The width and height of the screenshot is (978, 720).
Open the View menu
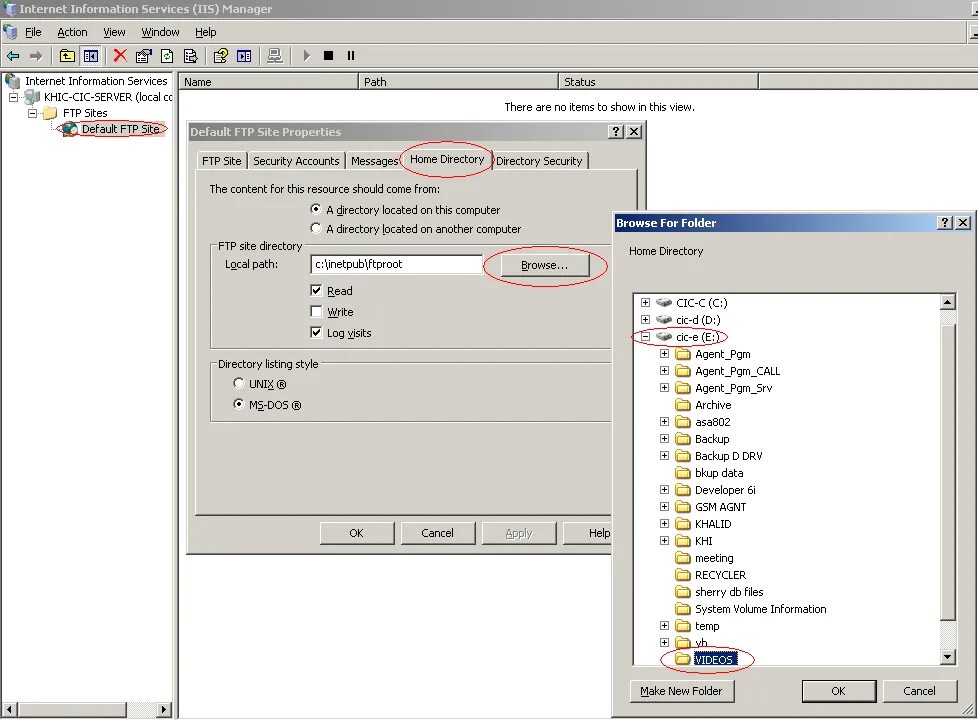114,32
